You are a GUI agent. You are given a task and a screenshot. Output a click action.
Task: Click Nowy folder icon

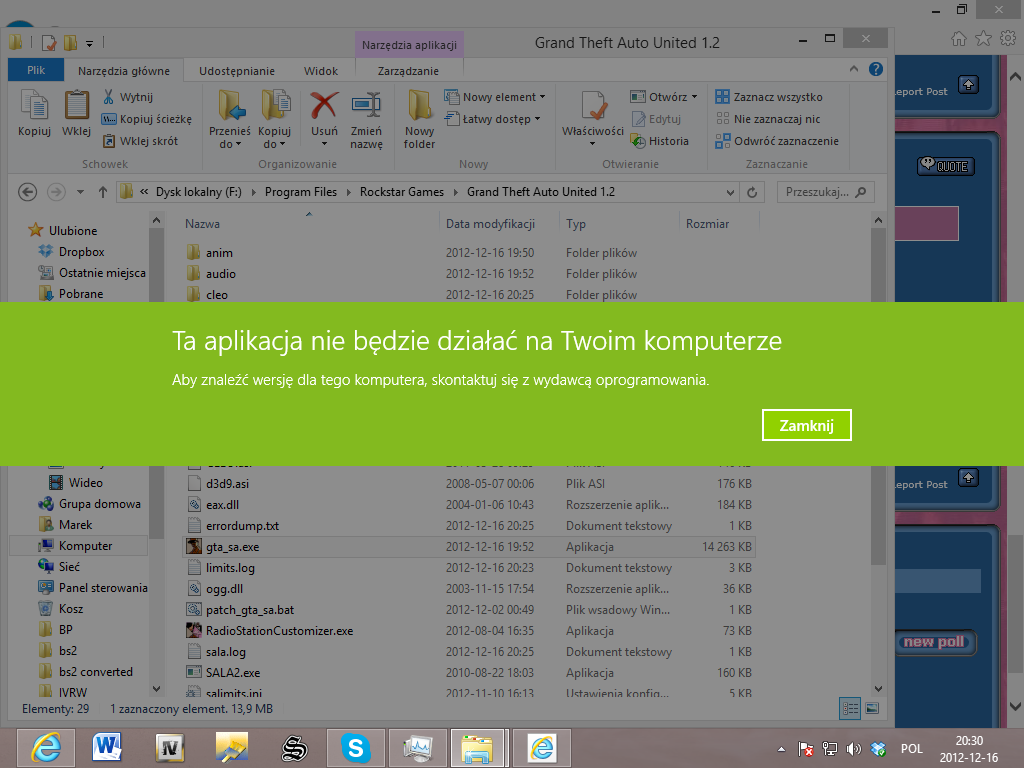pyautogui.click(x=419, y=119)
